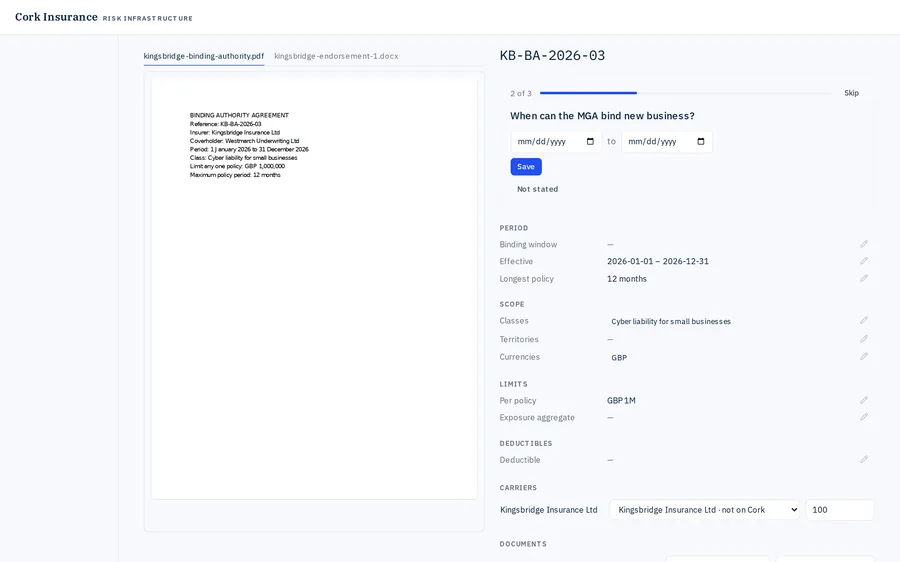Click the KB-BA-2026-03 heading
The width and height of the screenshot is (900, 562).
pyautogui.click(x=552, y=56)
